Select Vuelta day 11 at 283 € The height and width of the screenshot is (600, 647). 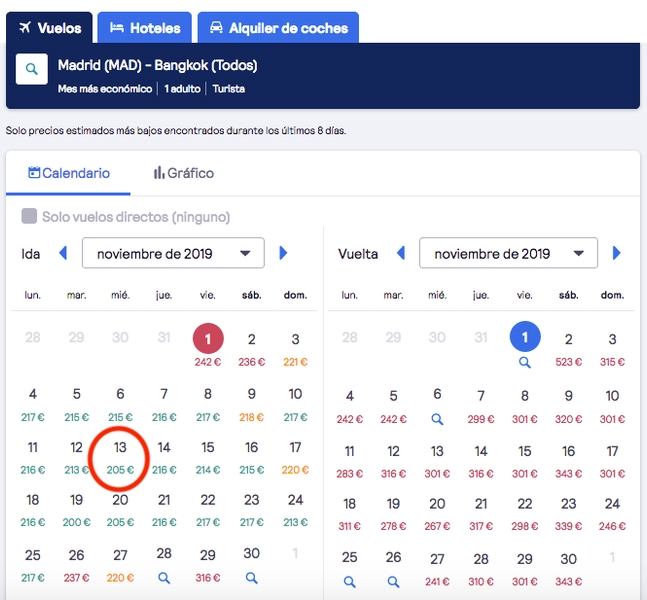[349, 462]
